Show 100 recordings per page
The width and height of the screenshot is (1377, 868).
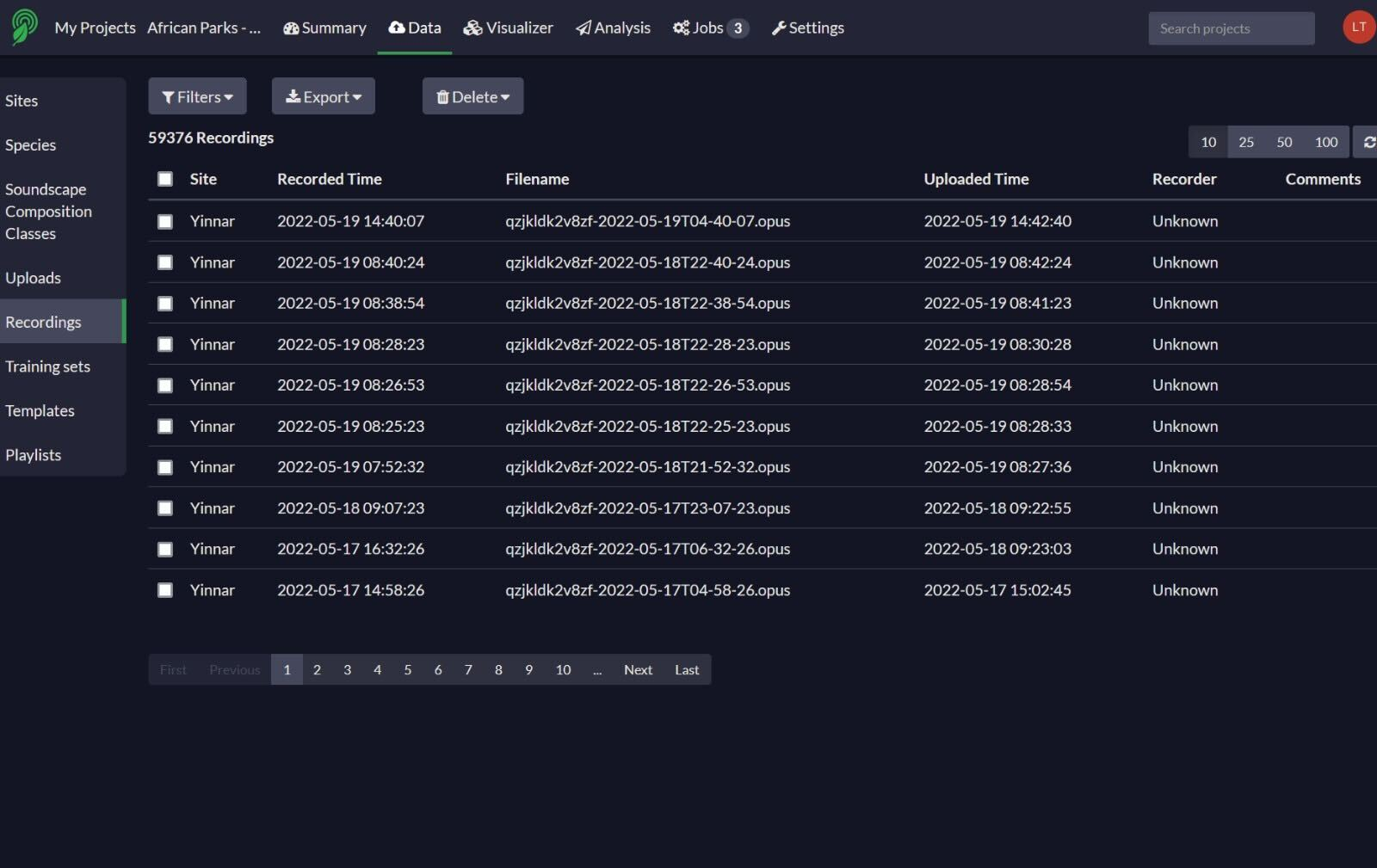point(1325,141)
